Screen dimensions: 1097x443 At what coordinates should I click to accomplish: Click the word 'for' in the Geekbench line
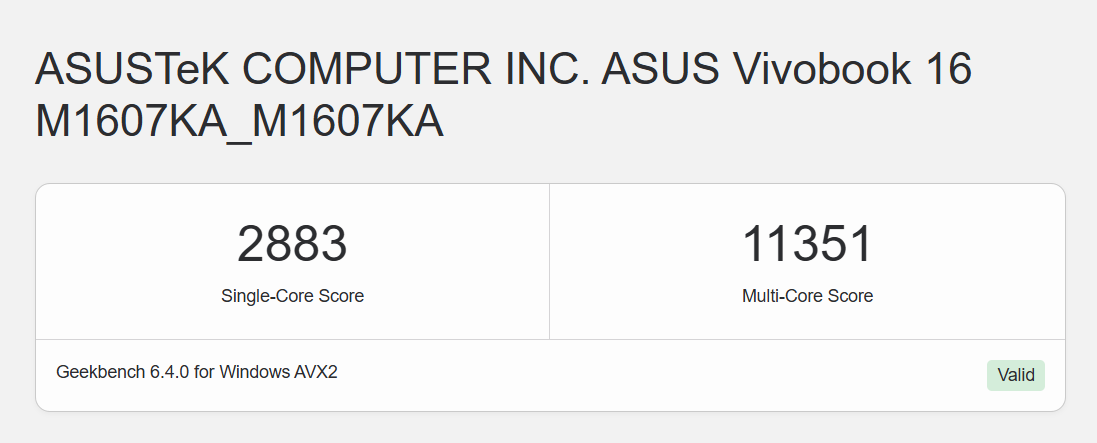click(x=206, y=372)
